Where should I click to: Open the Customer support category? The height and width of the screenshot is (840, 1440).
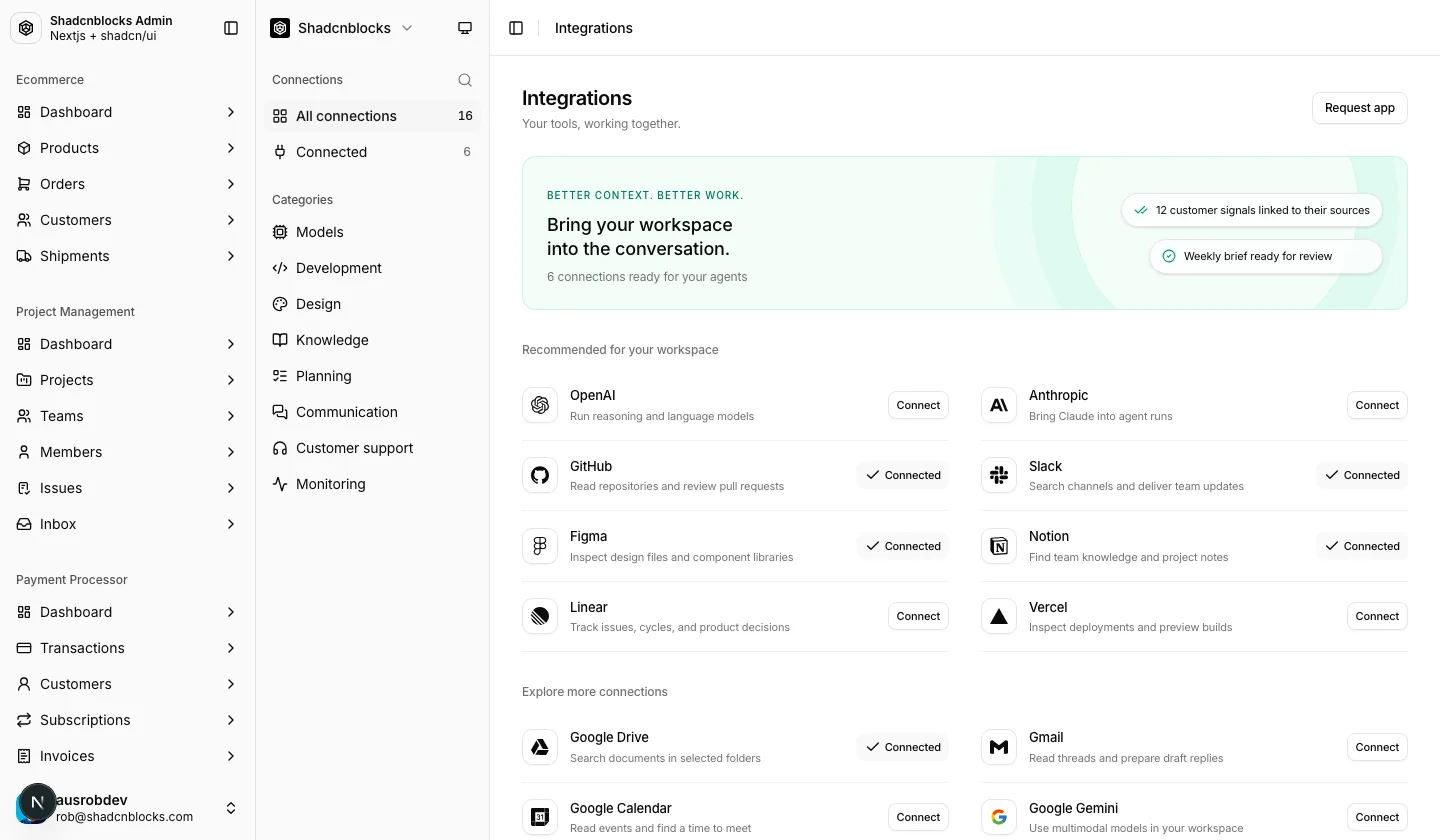[373, 448]
